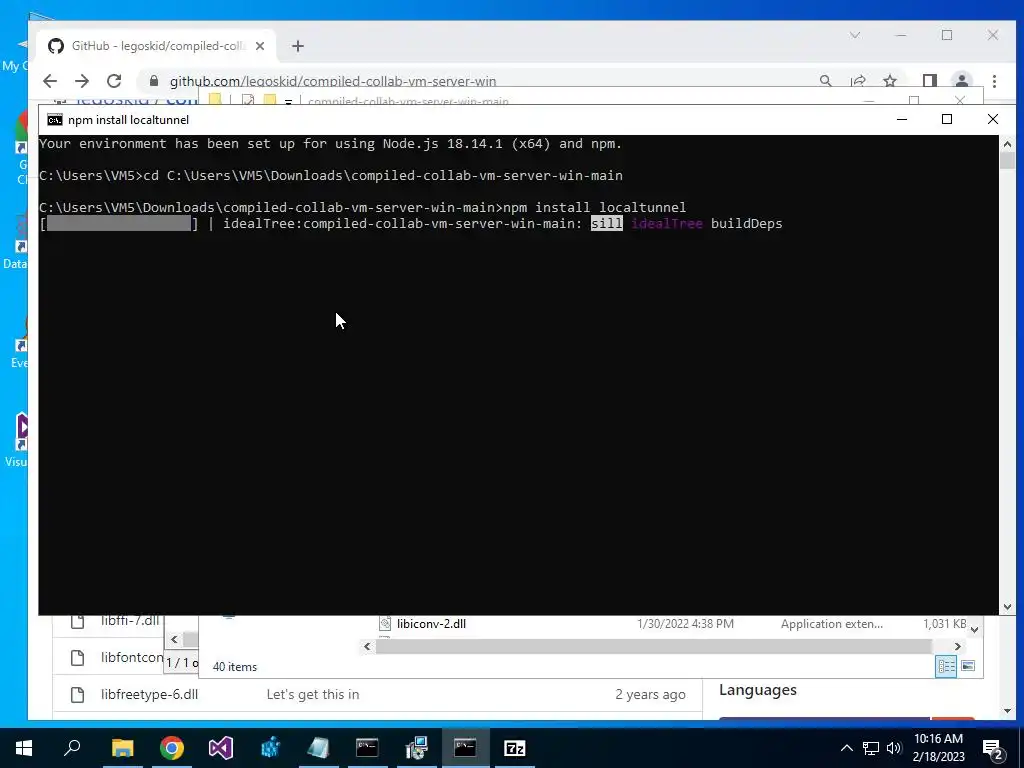Viewport: 1024px width, 768px height.
Task: Reload the GitHub page
Action: tap(114, 81)
